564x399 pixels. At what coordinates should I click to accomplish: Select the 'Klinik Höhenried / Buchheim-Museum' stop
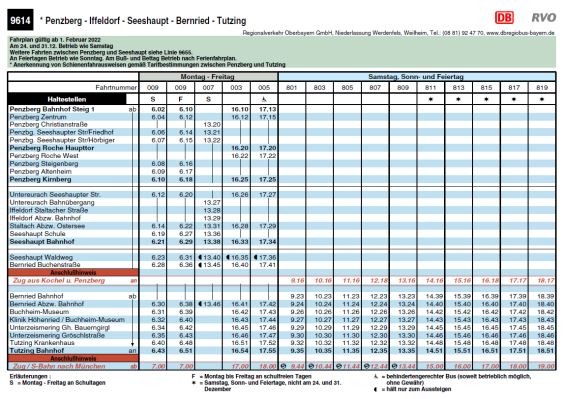[67, 319]
